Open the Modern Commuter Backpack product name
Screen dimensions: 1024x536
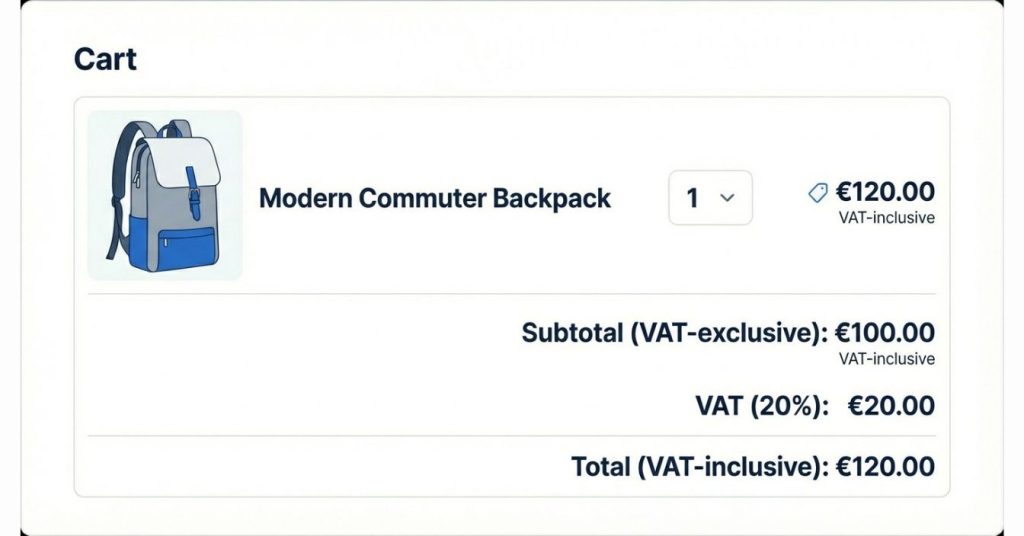point(435,198)
